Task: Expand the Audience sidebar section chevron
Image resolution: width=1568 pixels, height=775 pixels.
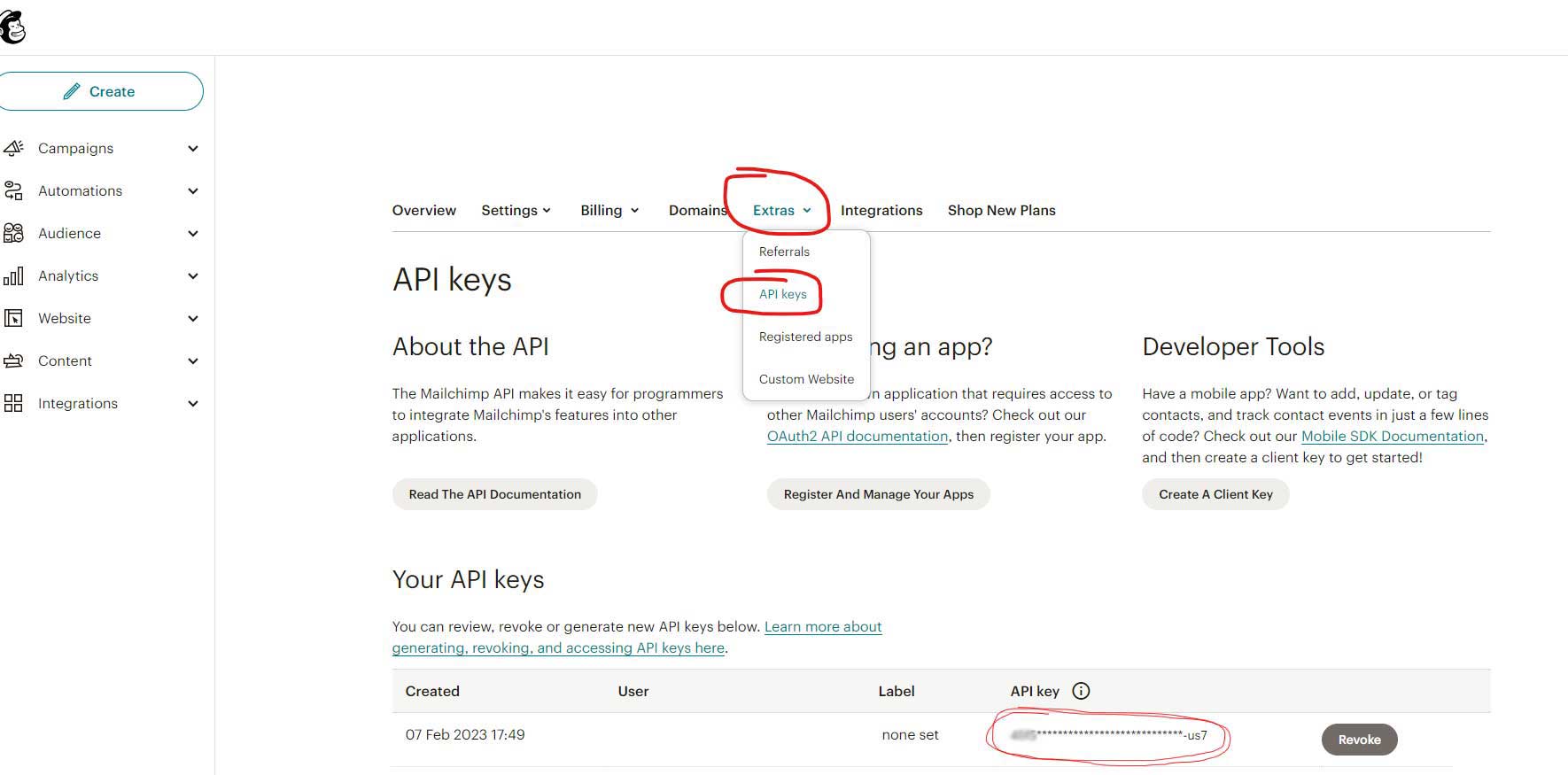Action: pos(193,234)
